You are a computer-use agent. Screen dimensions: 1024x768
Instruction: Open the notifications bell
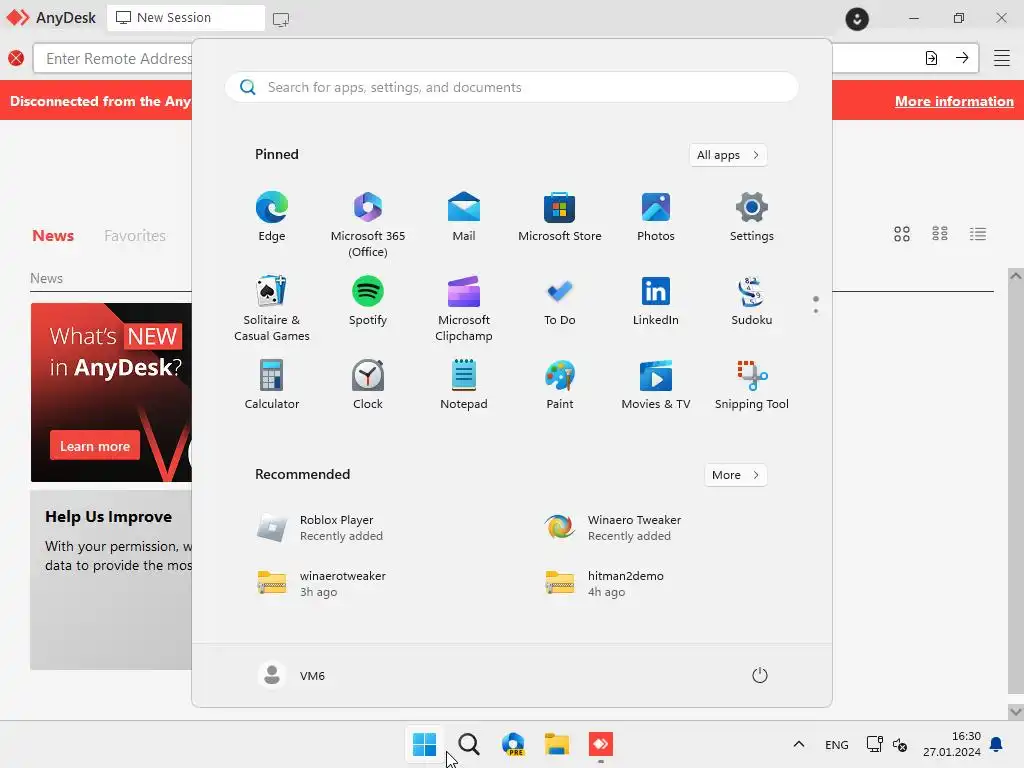tap(997, 744)
